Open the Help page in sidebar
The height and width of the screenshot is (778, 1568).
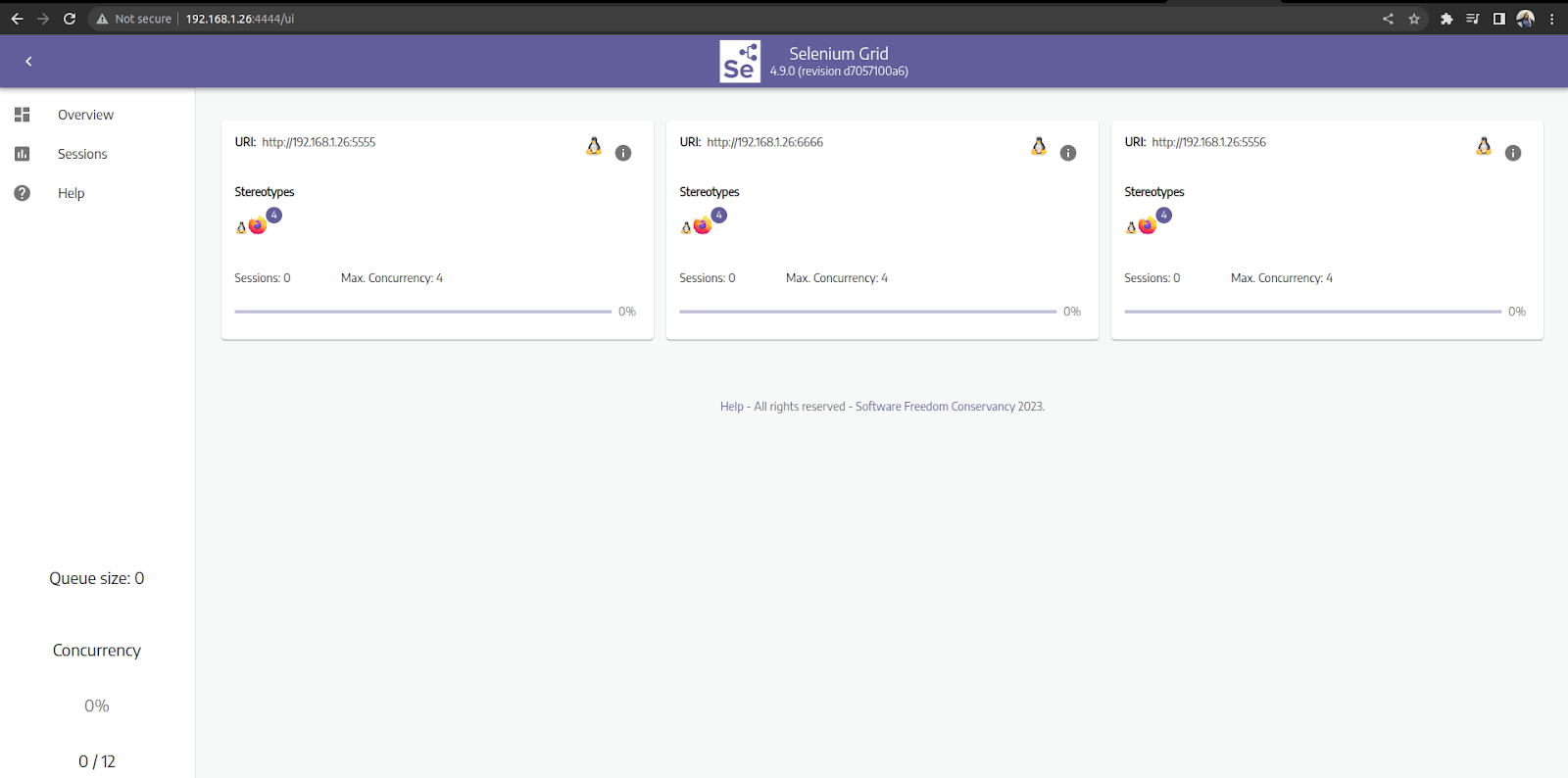(71, 193)
